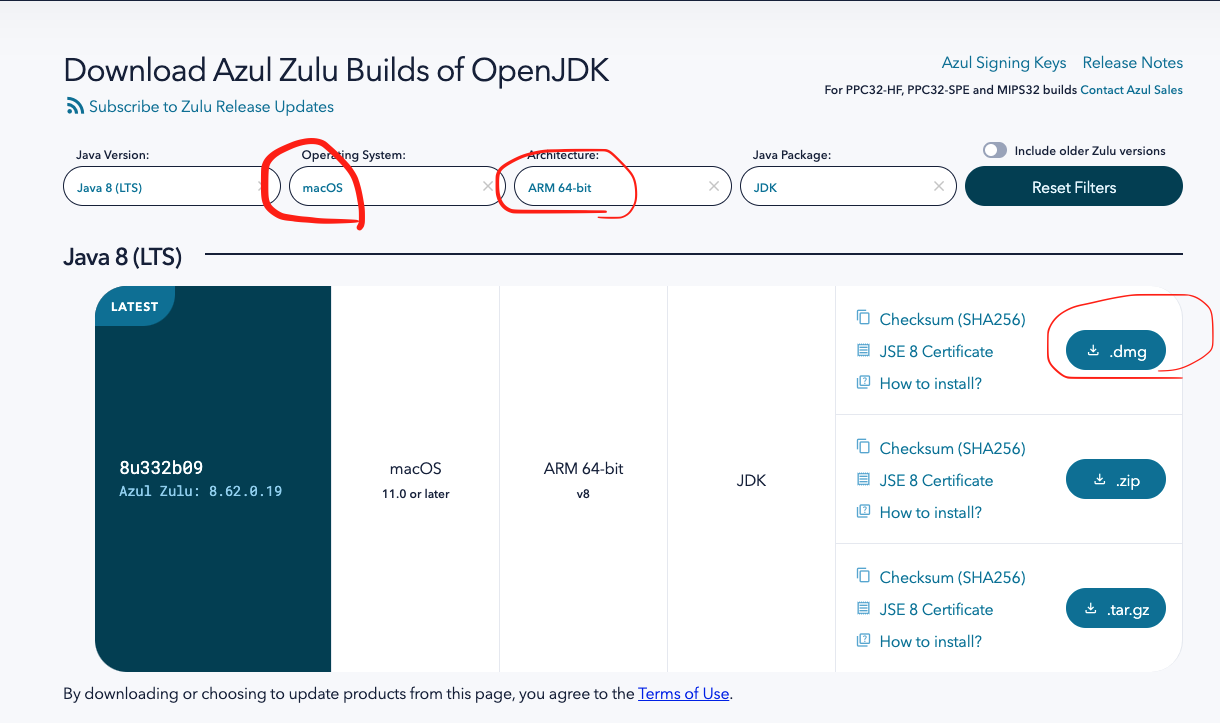The height and width of the screenshot is (723, 1220).
Task: Click the LATEST badge on the card
Action: point(134,307)
